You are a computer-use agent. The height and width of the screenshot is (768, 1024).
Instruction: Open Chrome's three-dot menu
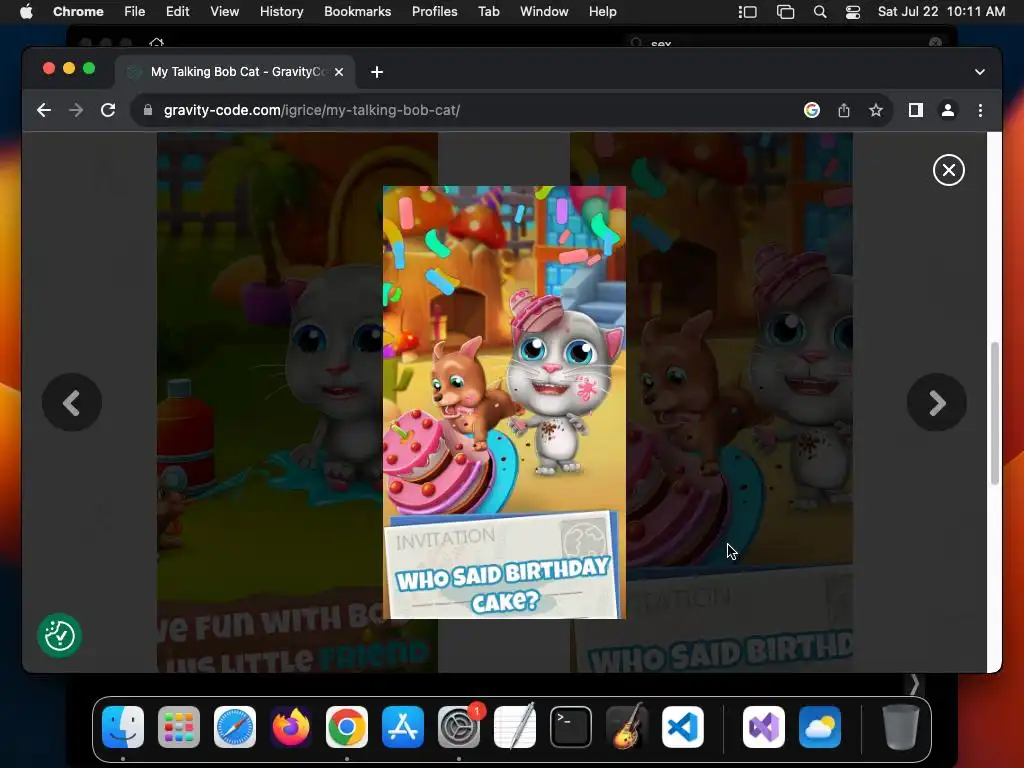click(980, 110)
